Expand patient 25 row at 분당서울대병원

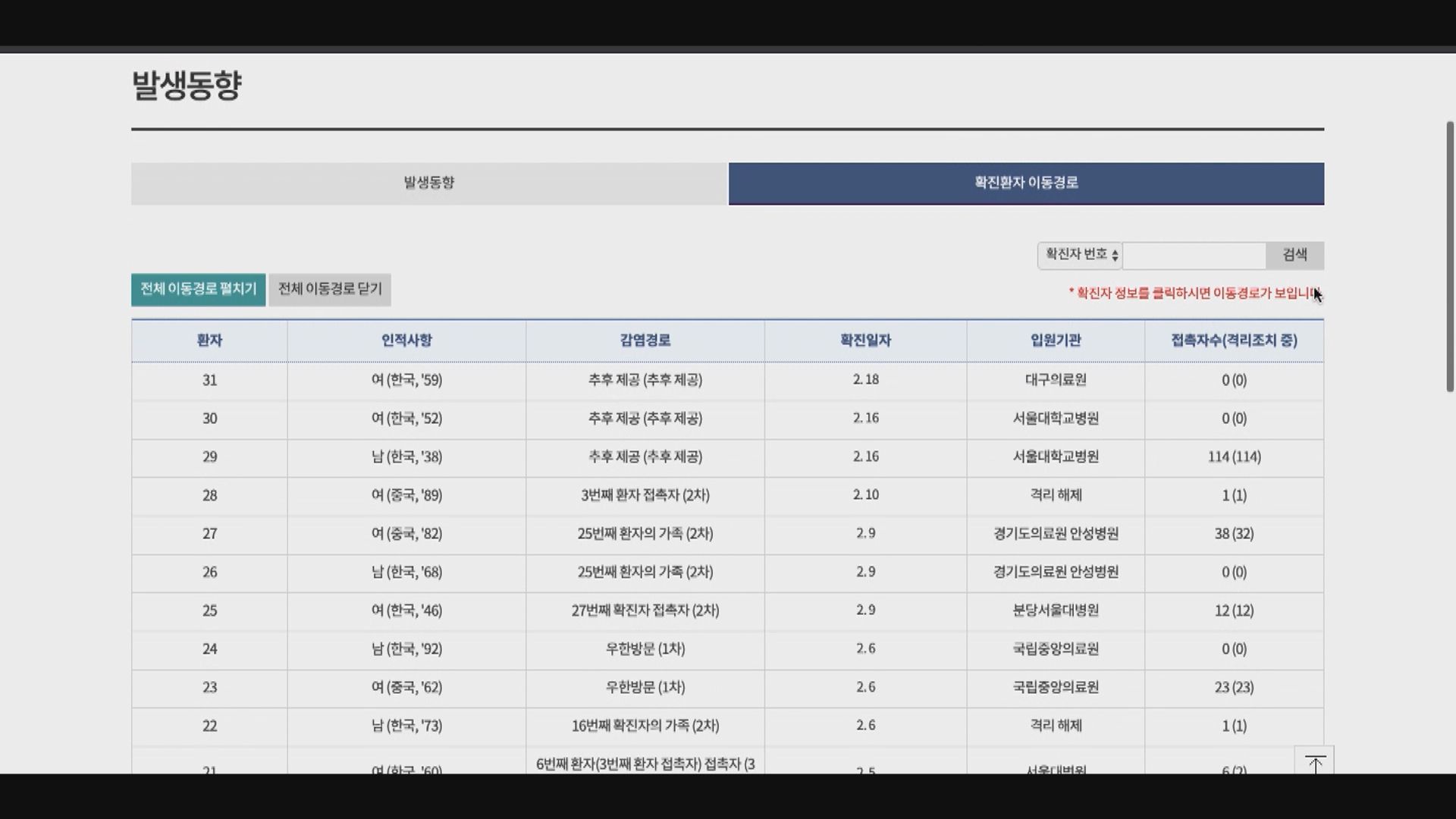(1055, 610)
